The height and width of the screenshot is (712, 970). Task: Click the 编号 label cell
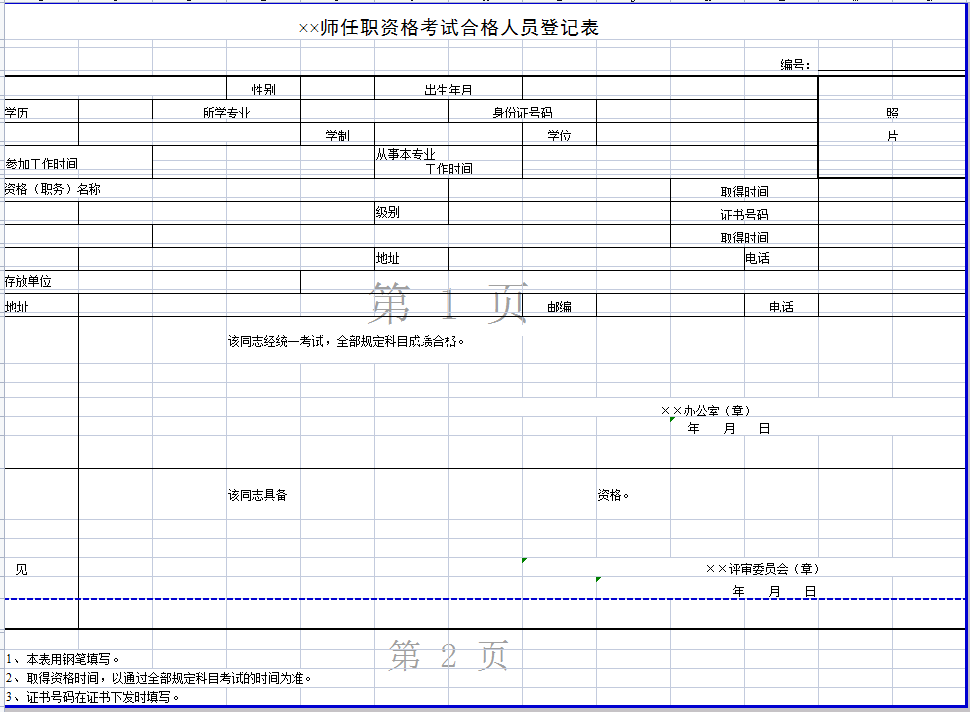795,65
